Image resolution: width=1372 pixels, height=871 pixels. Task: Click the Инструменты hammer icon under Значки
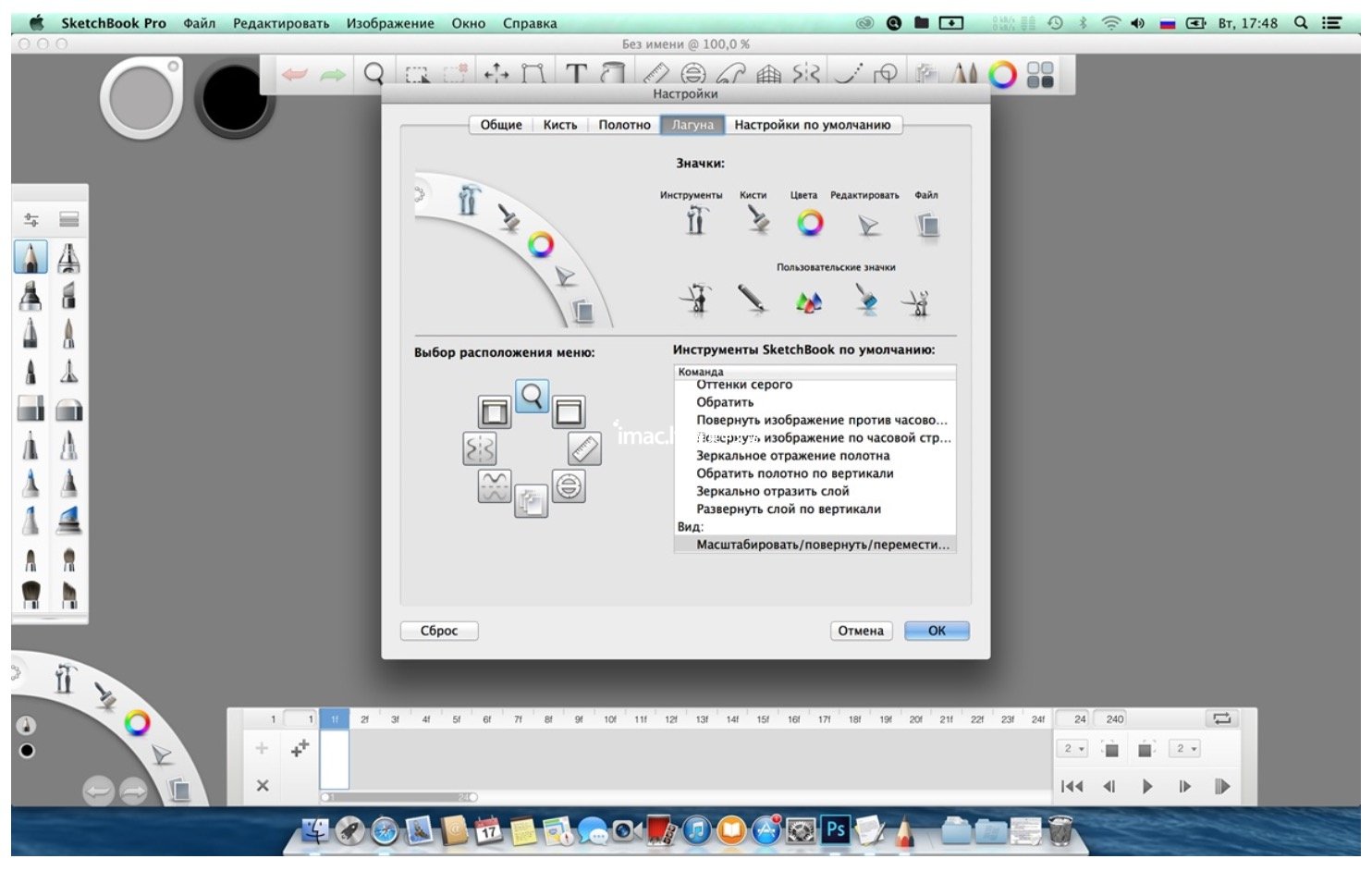(697, 220)
